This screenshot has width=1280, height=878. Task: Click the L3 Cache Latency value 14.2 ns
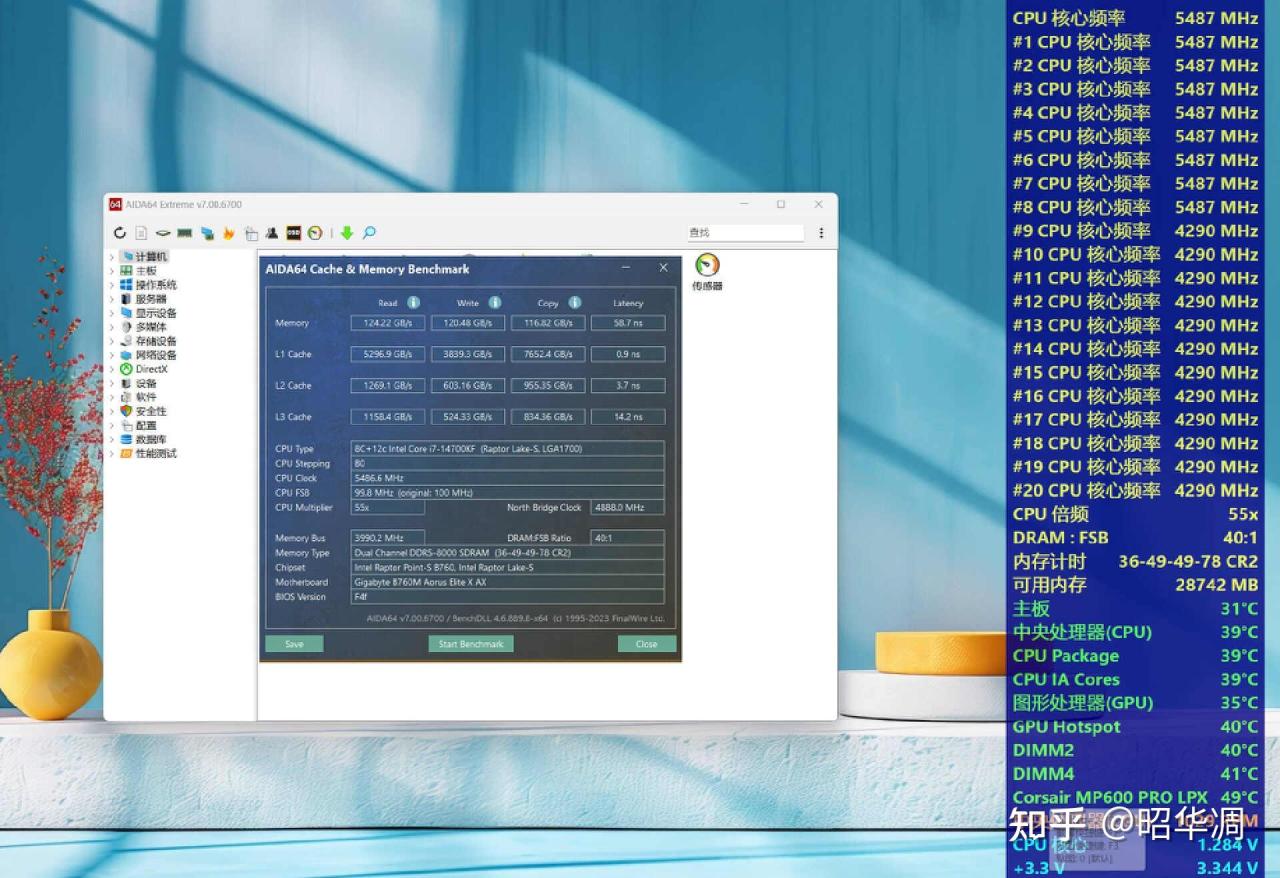tap(628, 417)
